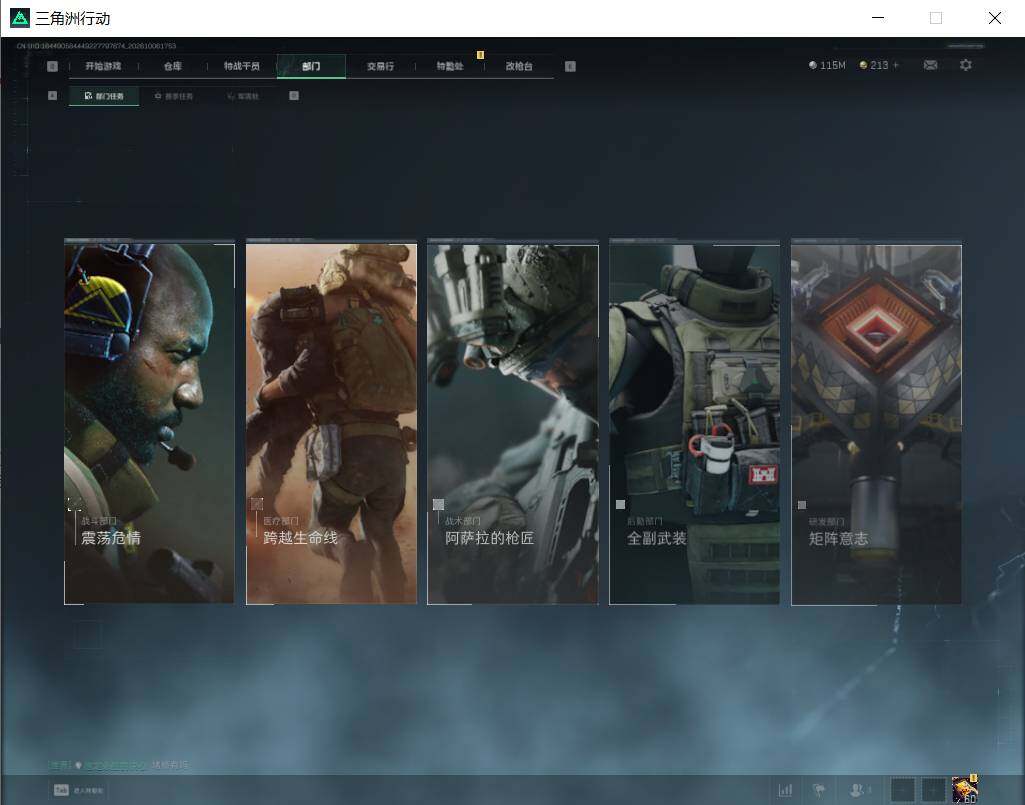Open the 改枪台 tab
1025x805 pixels.
tap(519, 66)
